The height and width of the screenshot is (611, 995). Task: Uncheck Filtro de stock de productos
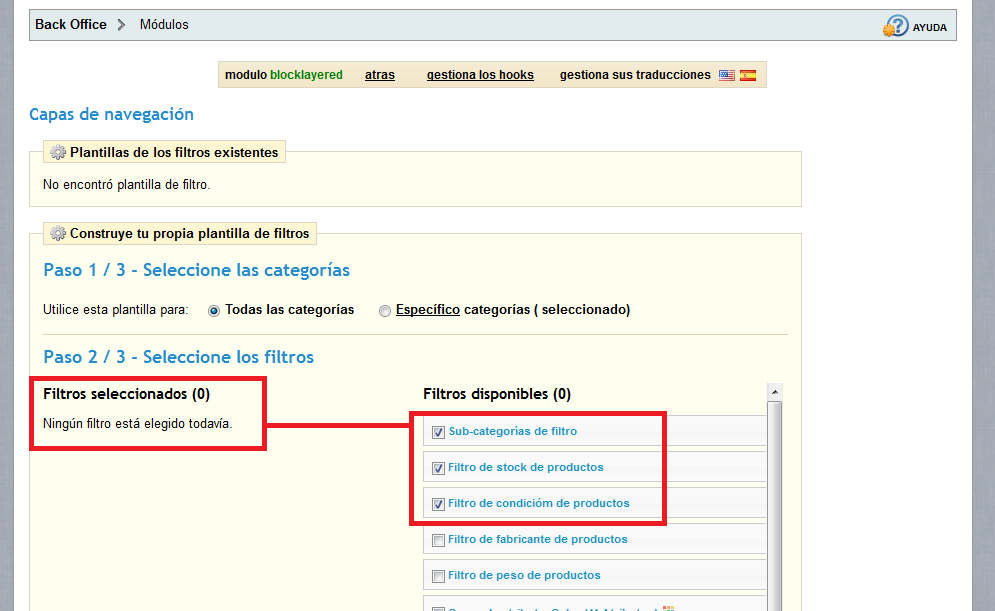[x=438, y=468]
